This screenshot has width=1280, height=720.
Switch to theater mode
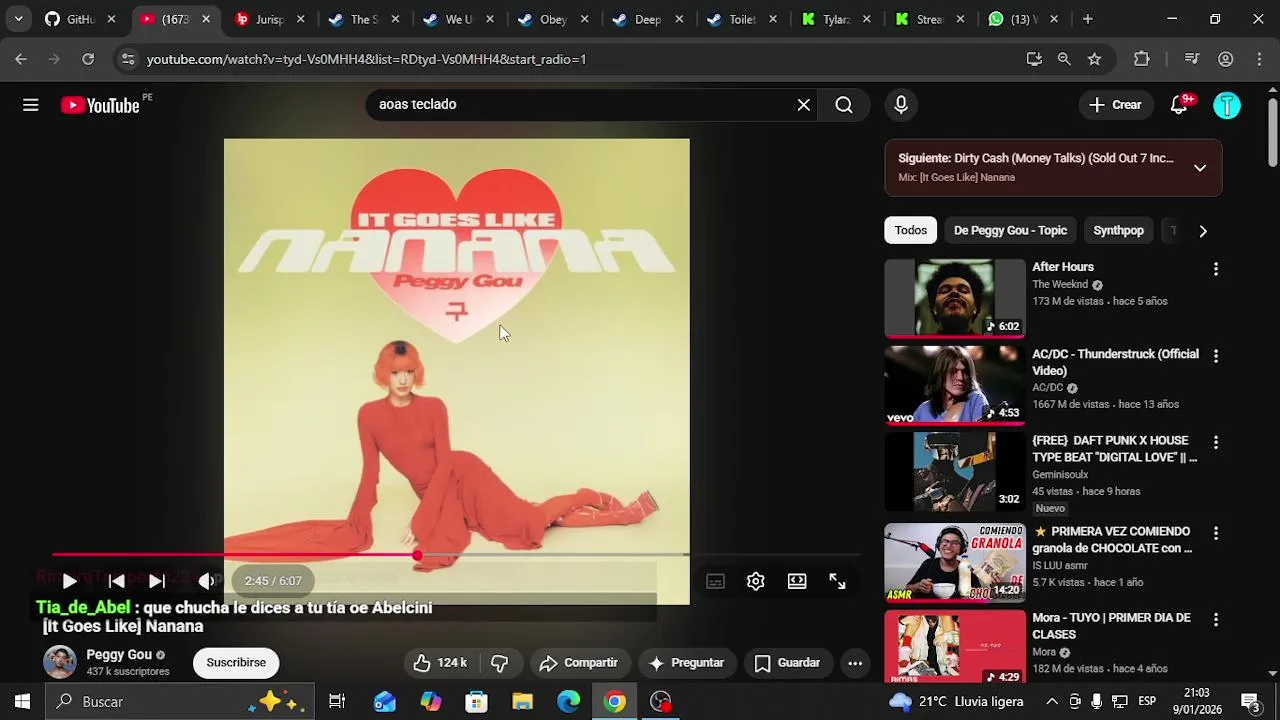pyautogui.click(x=797, y=581)
